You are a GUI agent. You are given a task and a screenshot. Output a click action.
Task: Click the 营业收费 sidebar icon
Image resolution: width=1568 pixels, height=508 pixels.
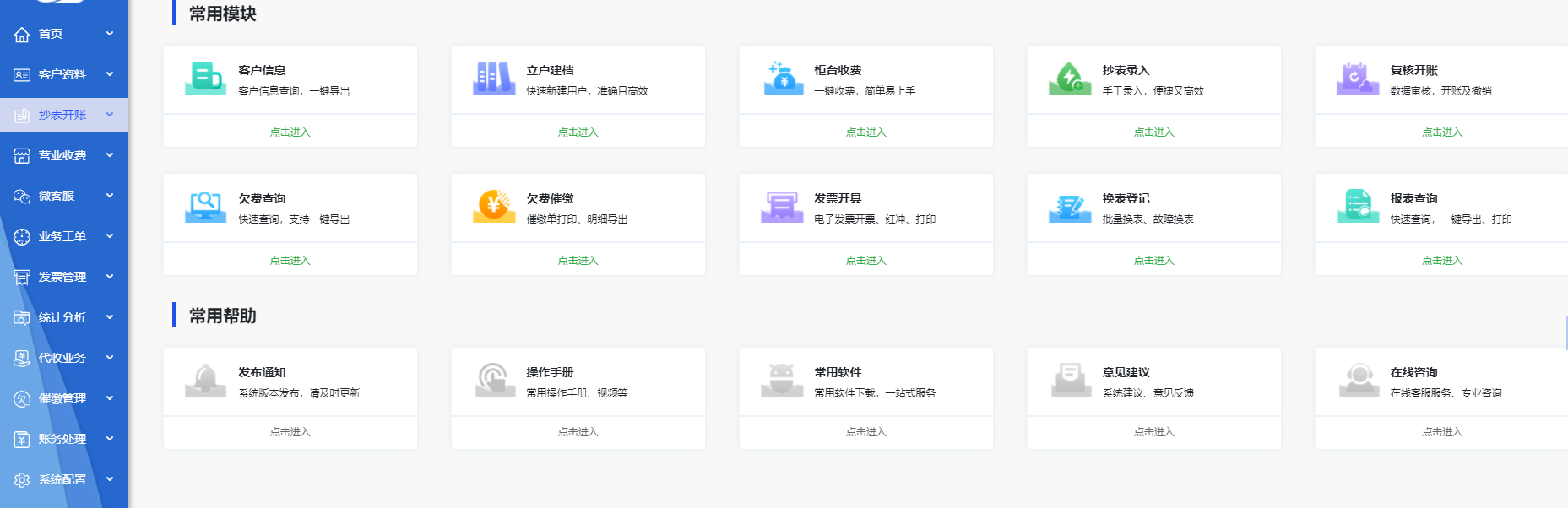(x=22, y=156)
